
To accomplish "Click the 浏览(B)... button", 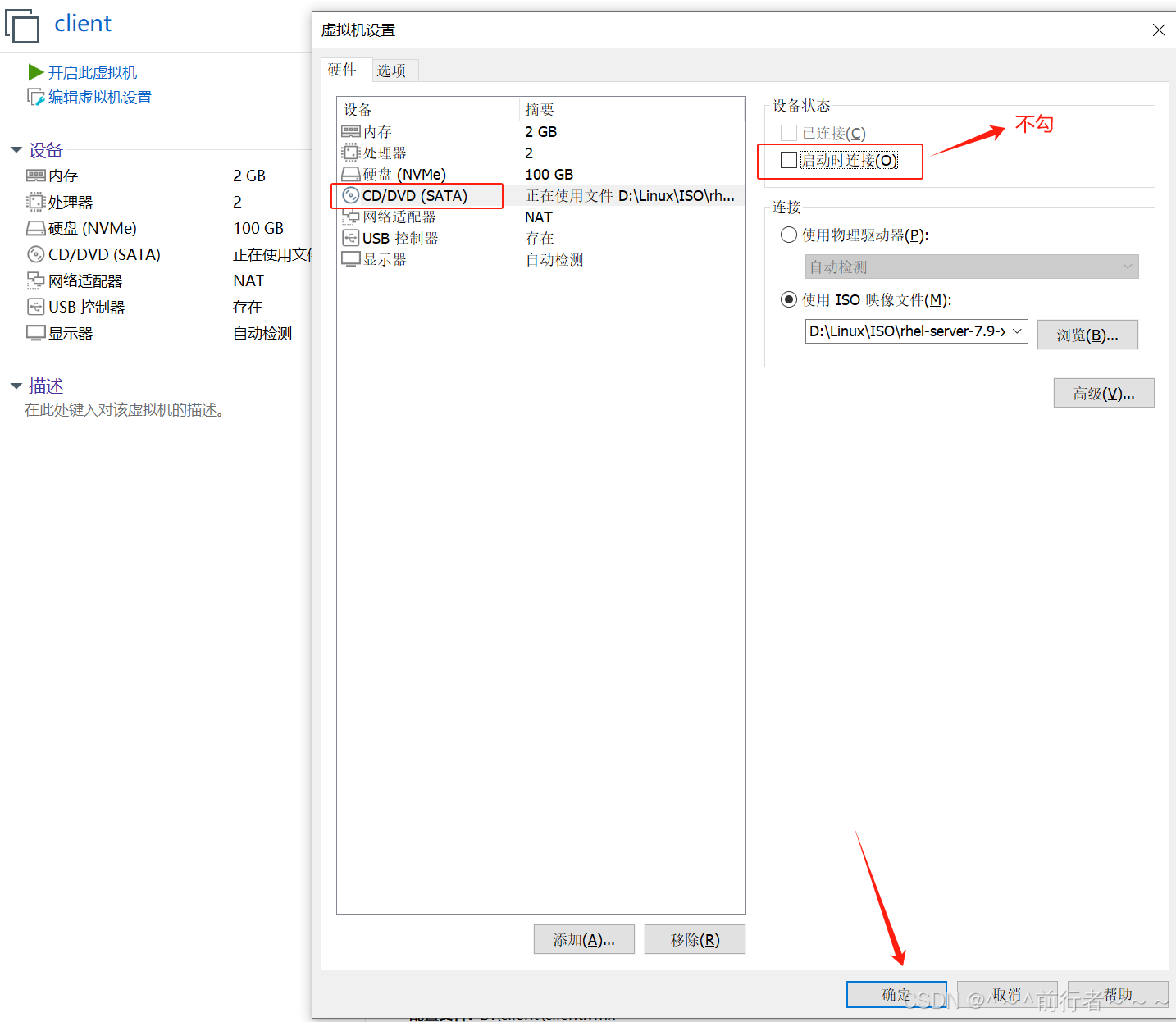I will 1087,335.
